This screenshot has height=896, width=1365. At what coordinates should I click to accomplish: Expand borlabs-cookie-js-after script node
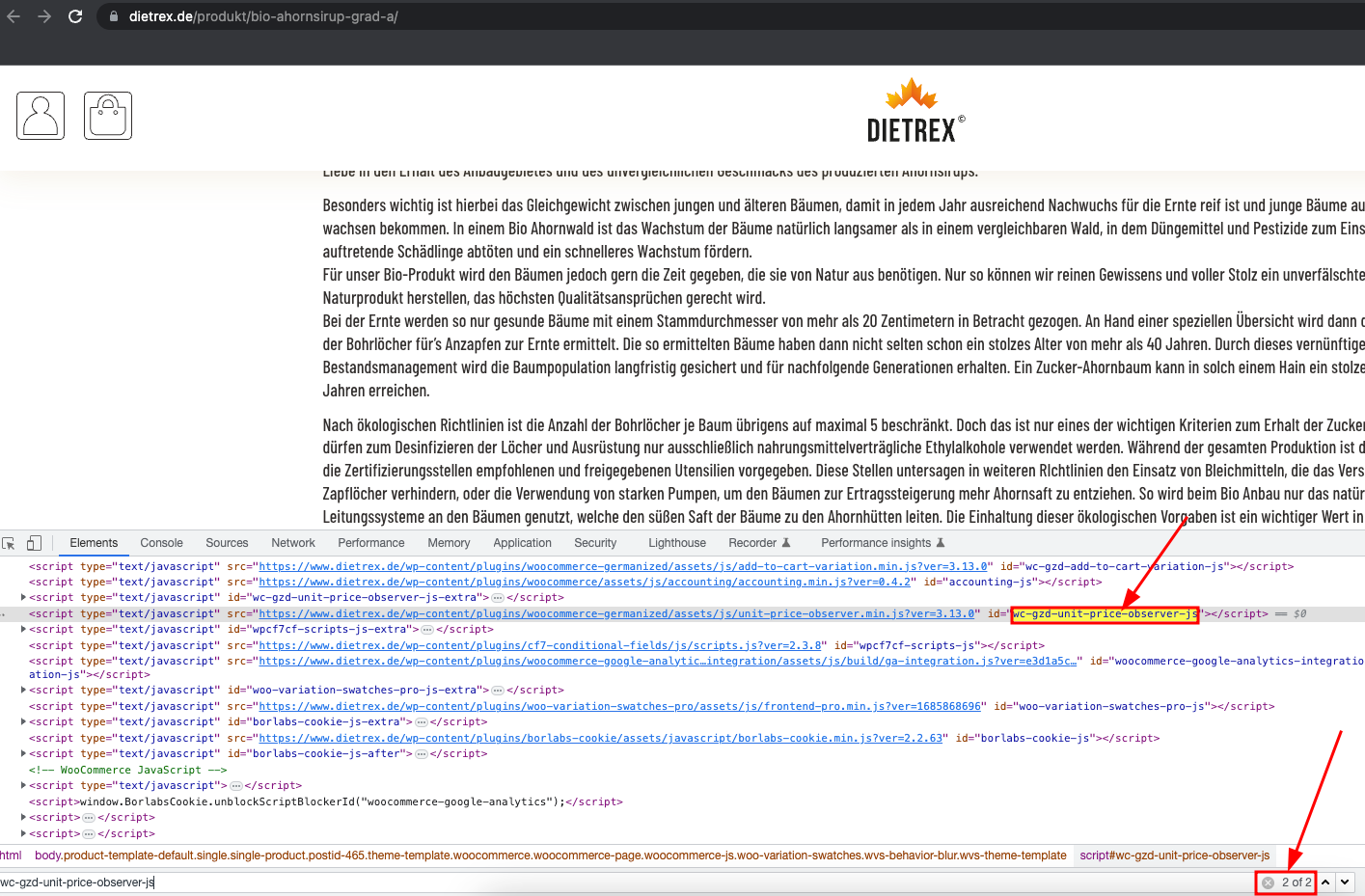[x=24, y=754]
